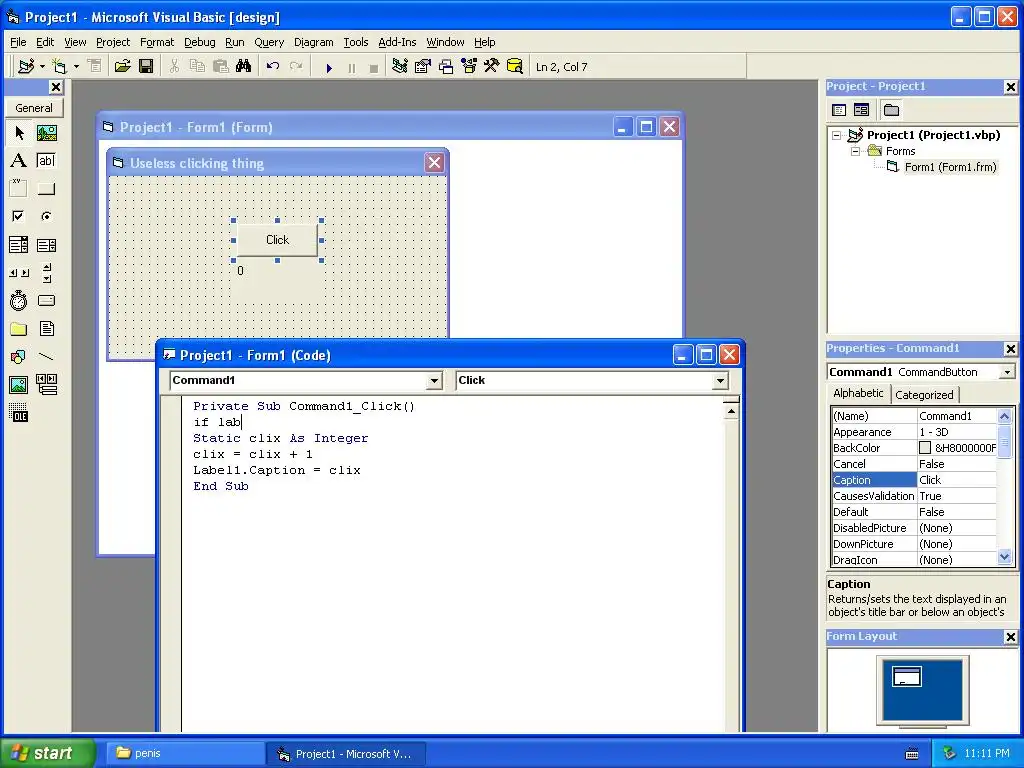Collapse the Forms folder node
This screenshot has height=768, width=1024.
coord(856,151)
